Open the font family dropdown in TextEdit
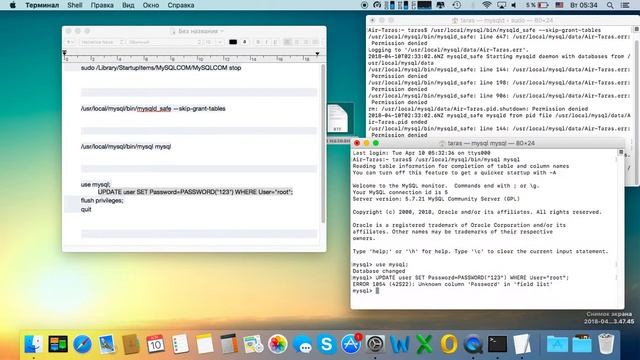This screenshot has width=640, height=360. pyautogui.click(x=101, y=42)
